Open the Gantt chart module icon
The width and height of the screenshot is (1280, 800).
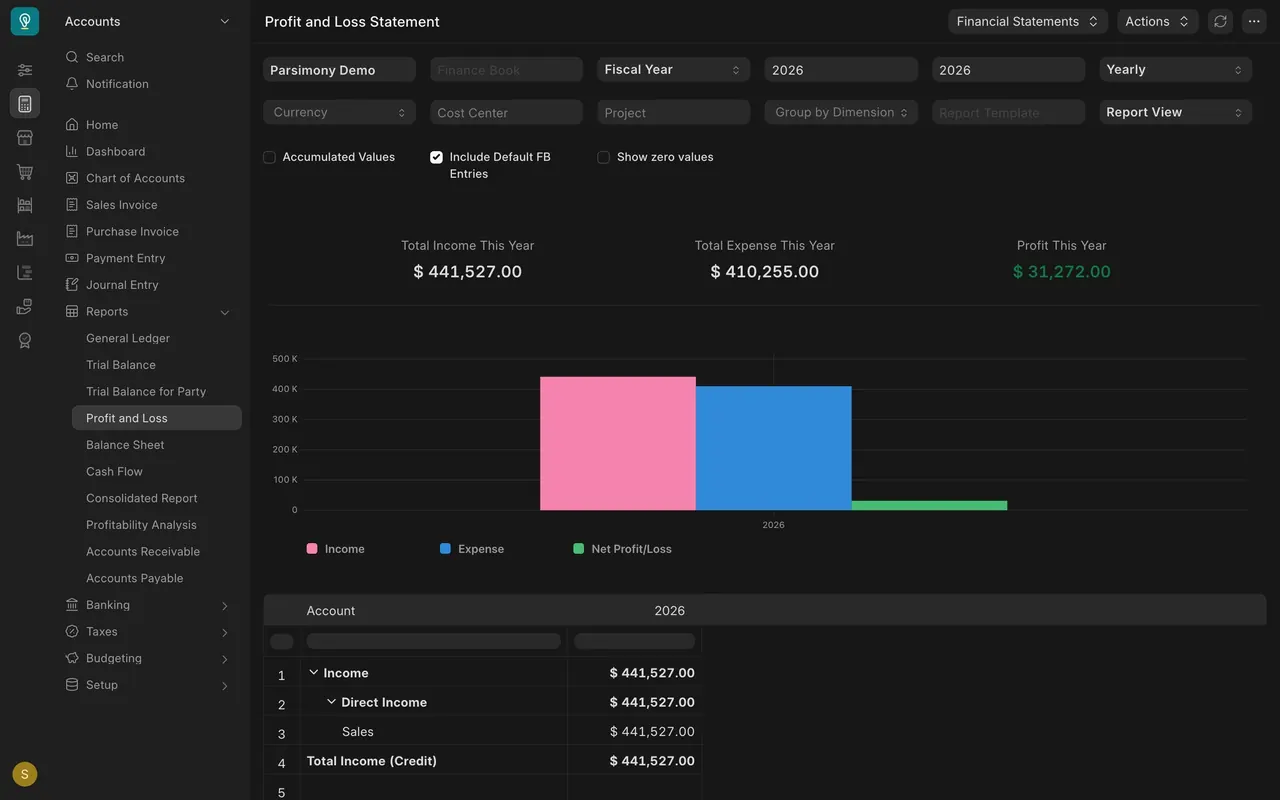click(x=25, y=273)
